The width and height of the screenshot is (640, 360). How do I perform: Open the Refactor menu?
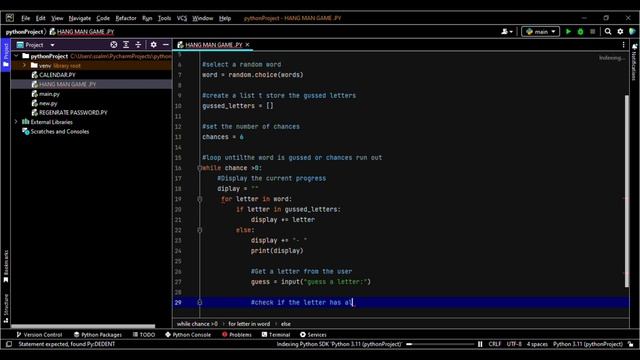(x=126, y=18)
